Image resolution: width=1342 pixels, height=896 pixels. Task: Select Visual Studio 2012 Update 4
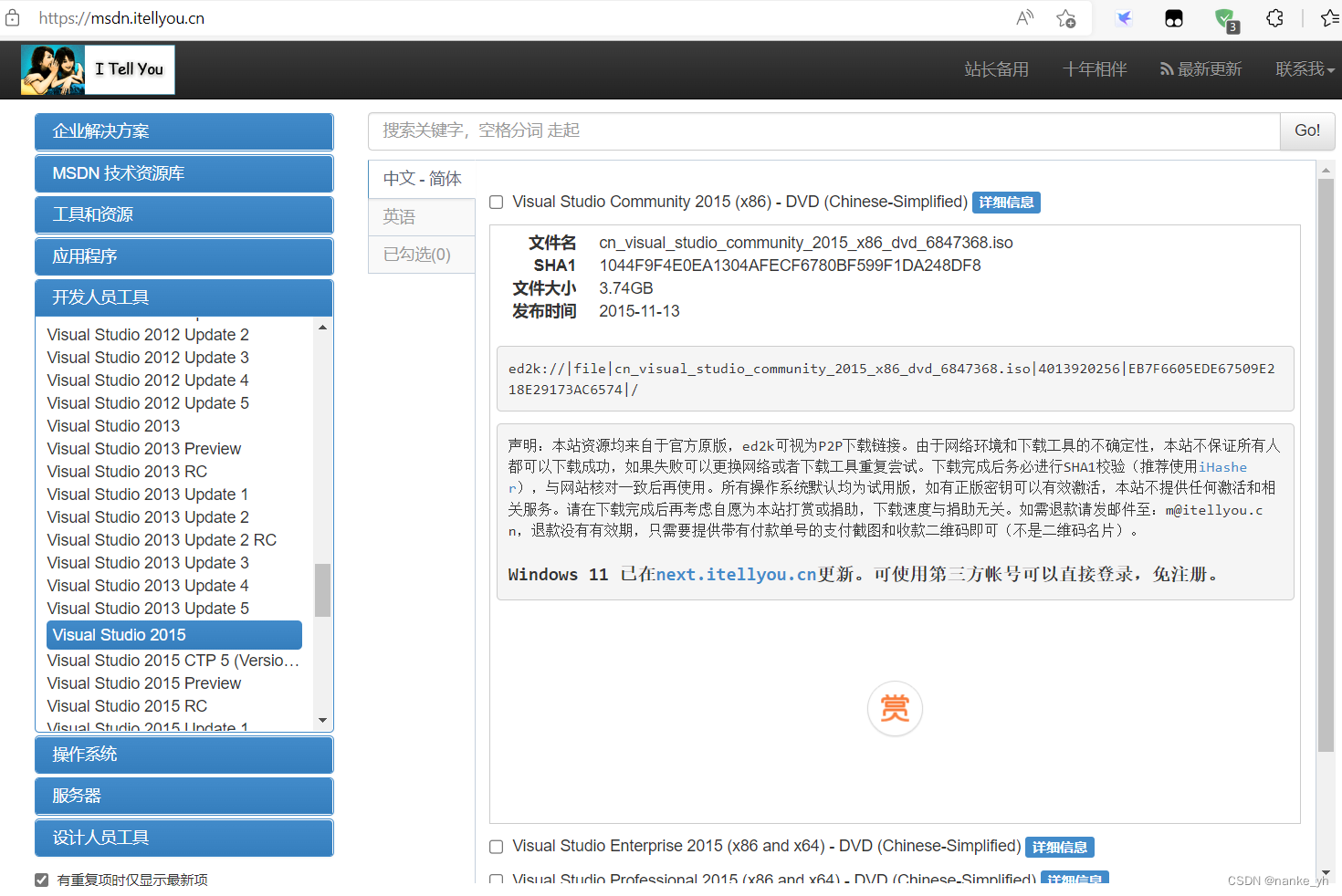coord(148,380)
